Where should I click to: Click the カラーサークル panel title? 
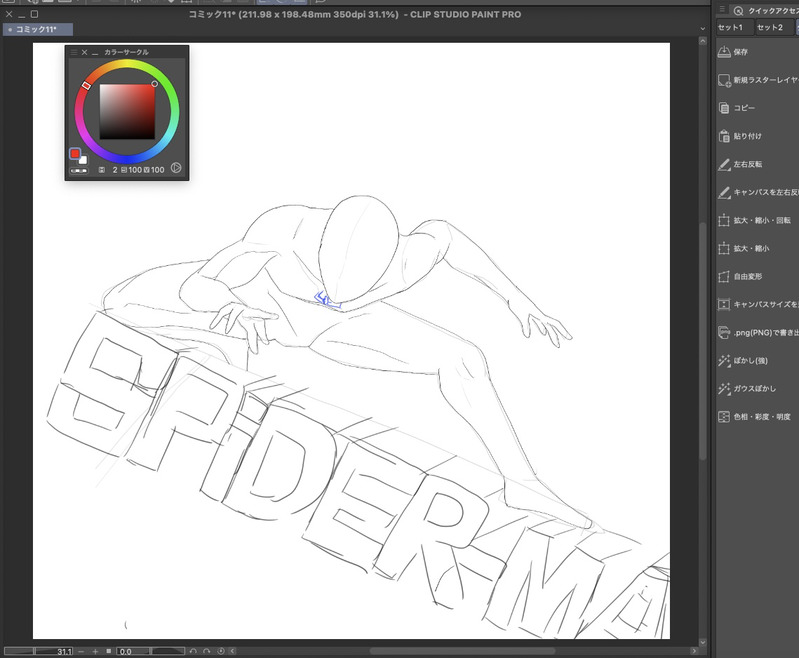click(126, 52)
